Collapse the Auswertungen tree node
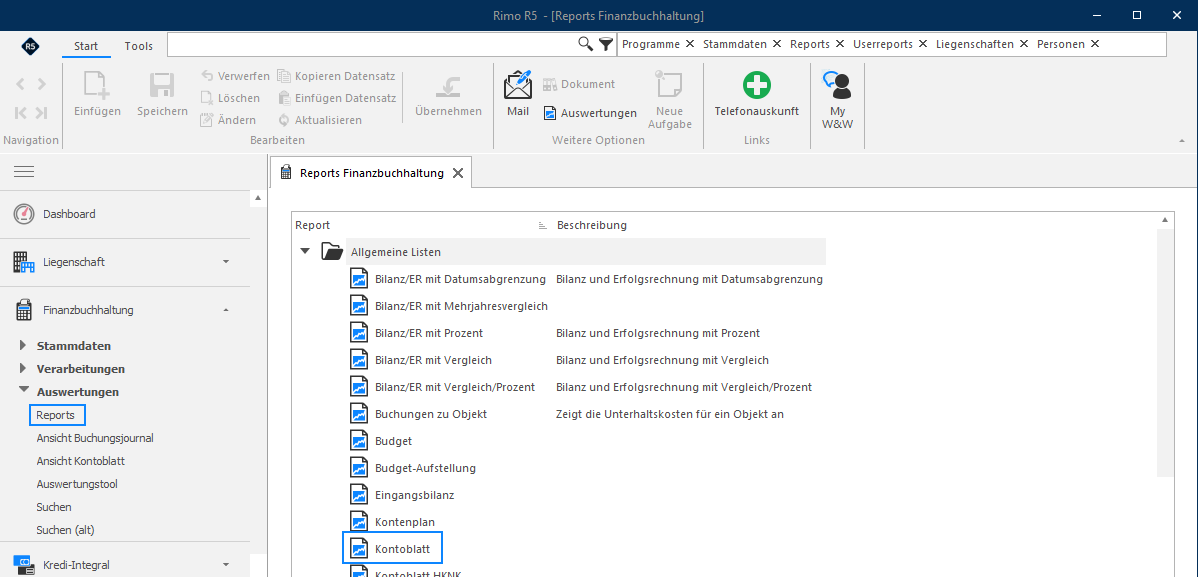This screenshot has height=577, width=1198. (x=24, y=390)
